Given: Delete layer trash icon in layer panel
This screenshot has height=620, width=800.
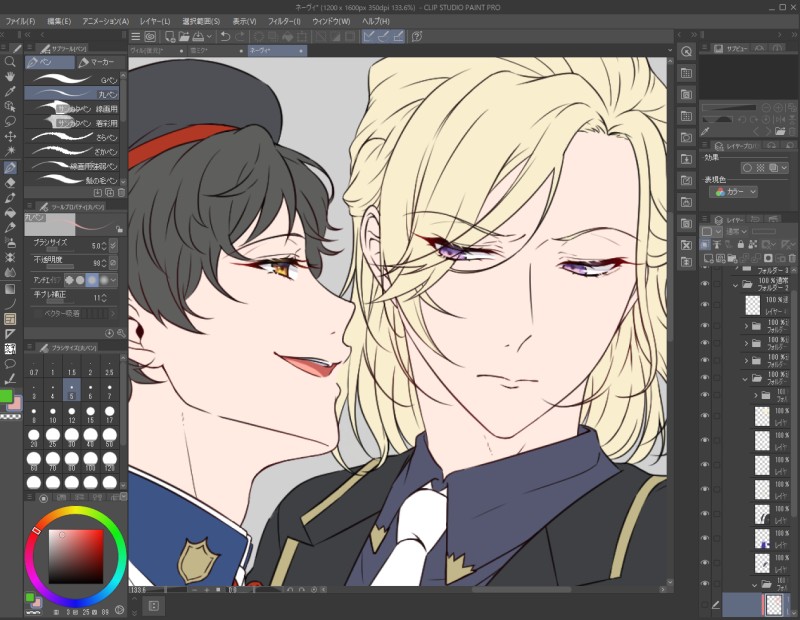Looking at the screenshot, I should pos(791,259).
